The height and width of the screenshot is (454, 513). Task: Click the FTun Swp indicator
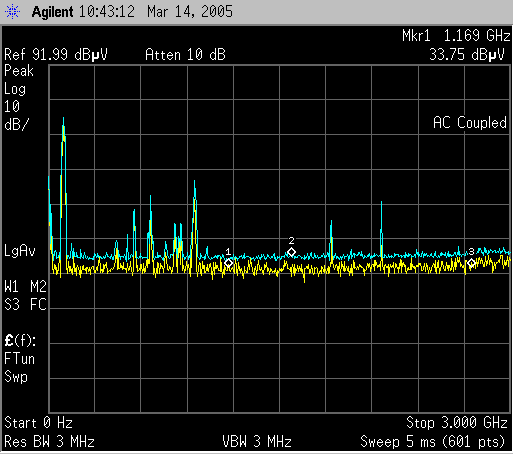pyautogui.click(x=19, y=368)
